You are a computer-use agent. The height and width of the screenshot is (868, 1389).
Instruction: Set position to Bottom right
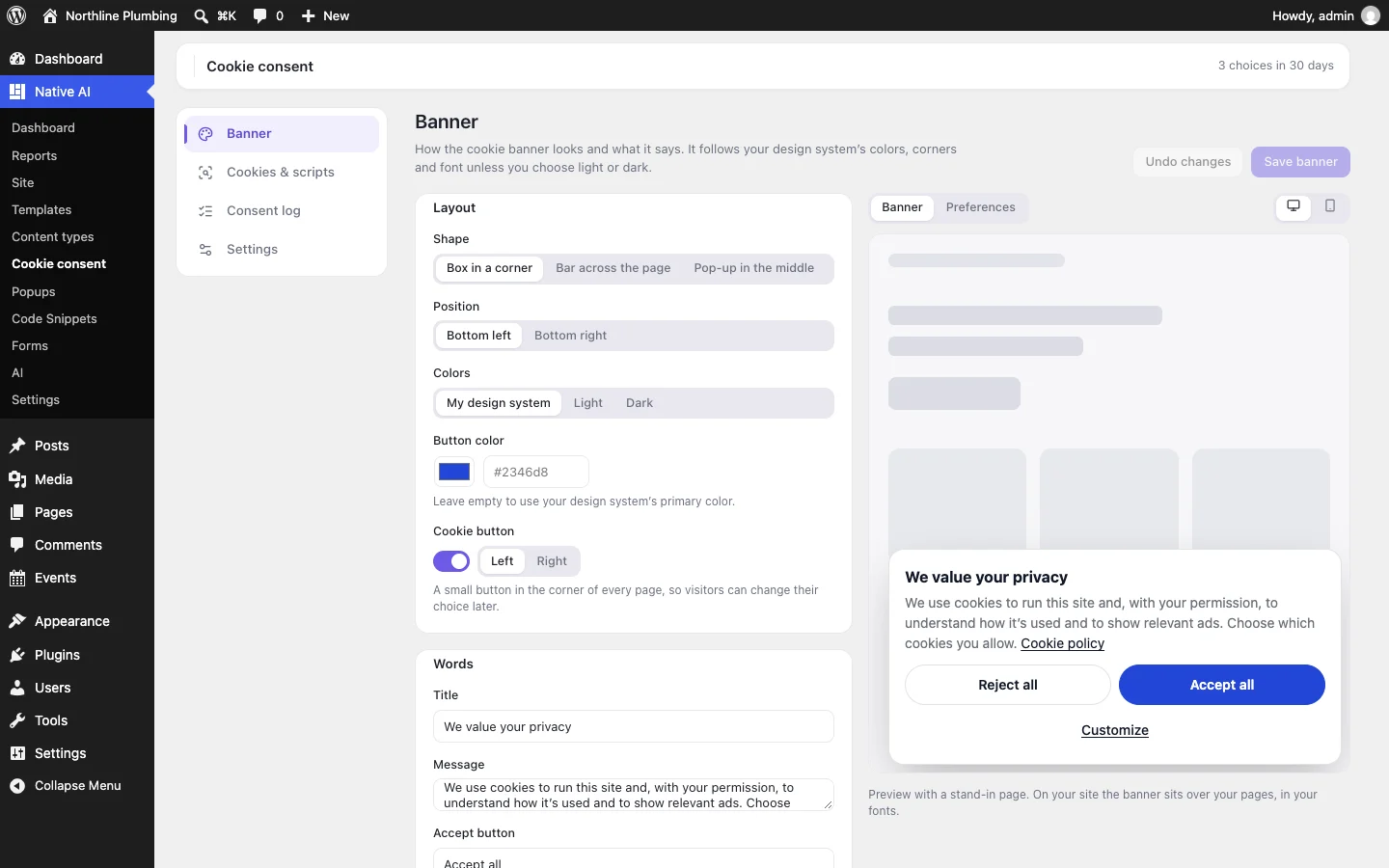point(570,336)
